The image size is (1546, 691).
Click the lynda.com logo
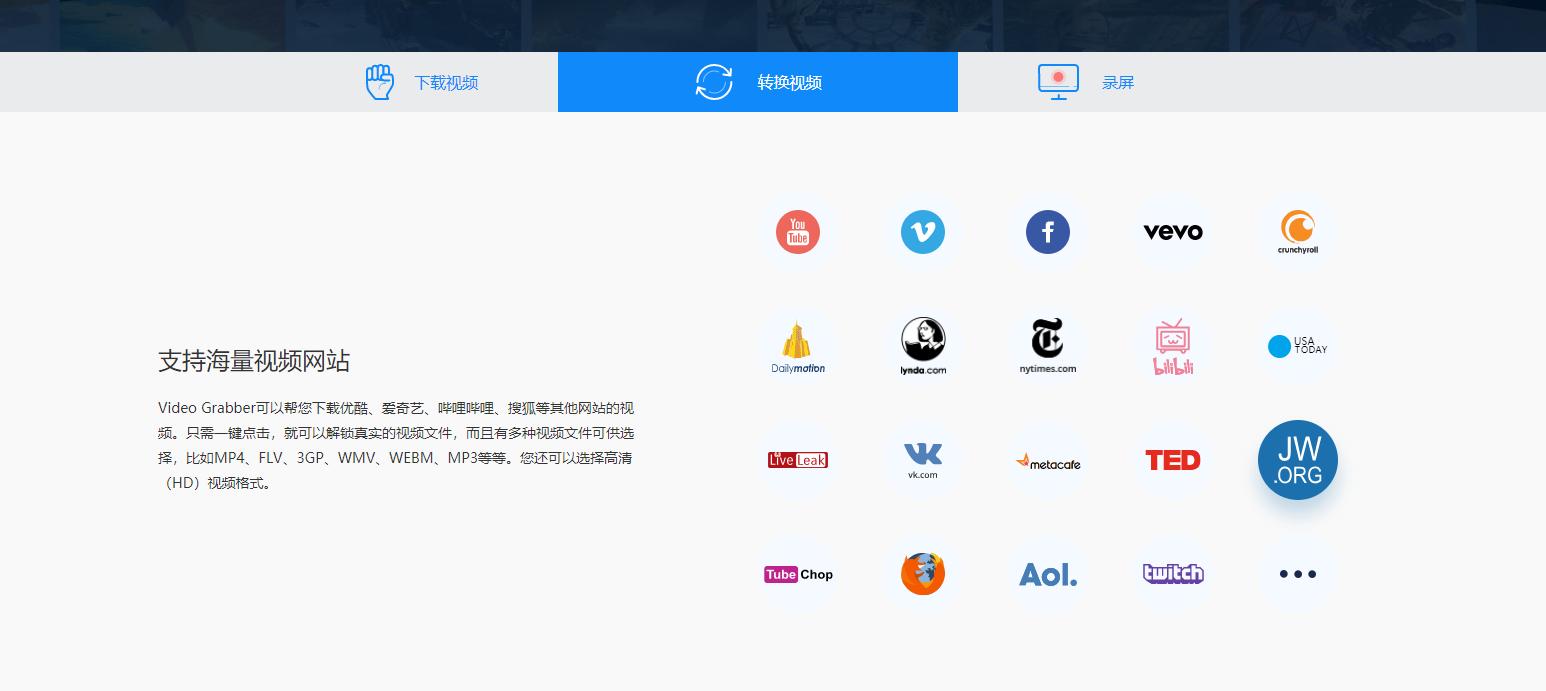point(922,345)
